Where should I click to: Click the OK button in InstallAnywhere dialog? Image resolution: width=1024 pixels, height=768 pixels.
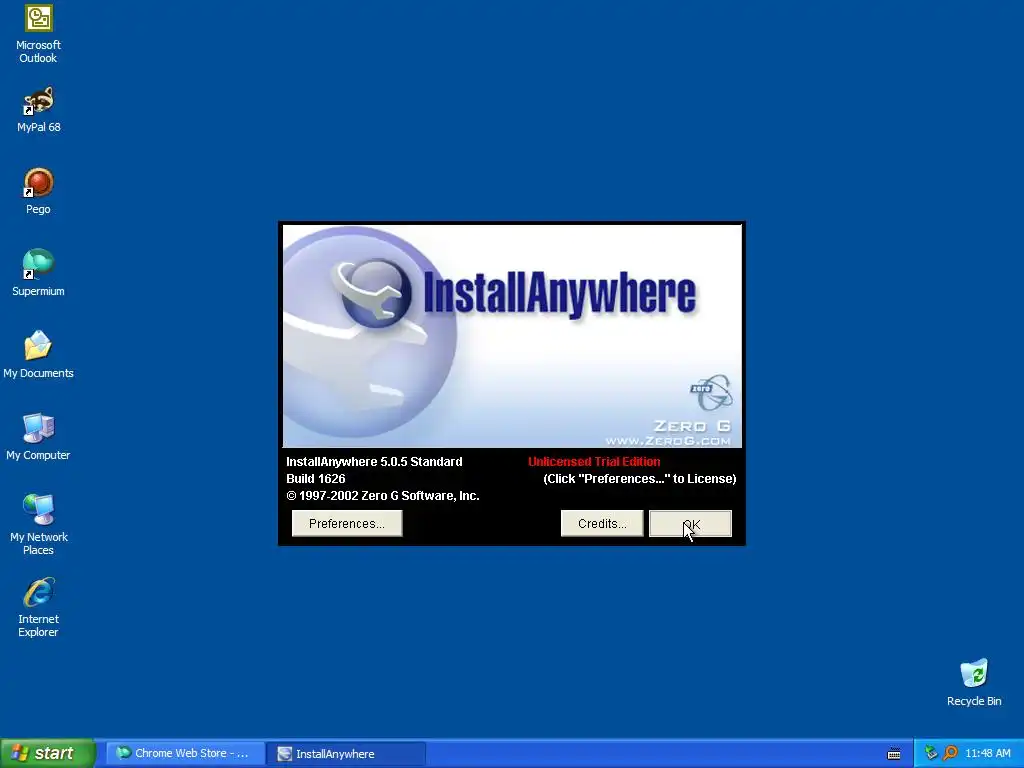(690, 524)
